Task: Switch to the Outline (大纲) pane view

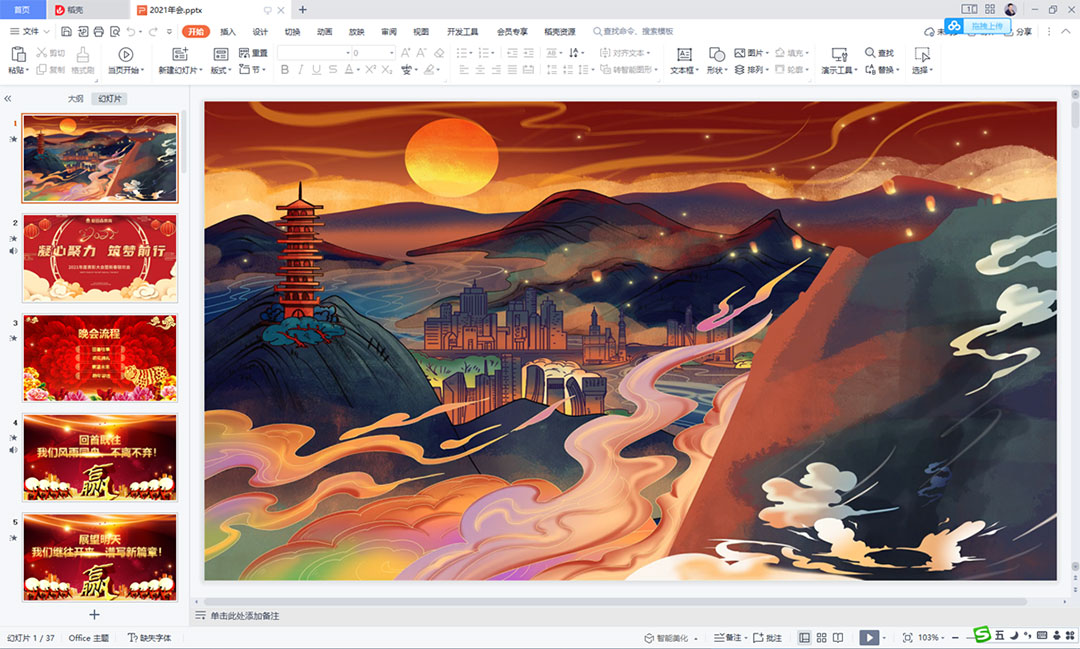Action: pyautogui.click(x=75, y=99)
